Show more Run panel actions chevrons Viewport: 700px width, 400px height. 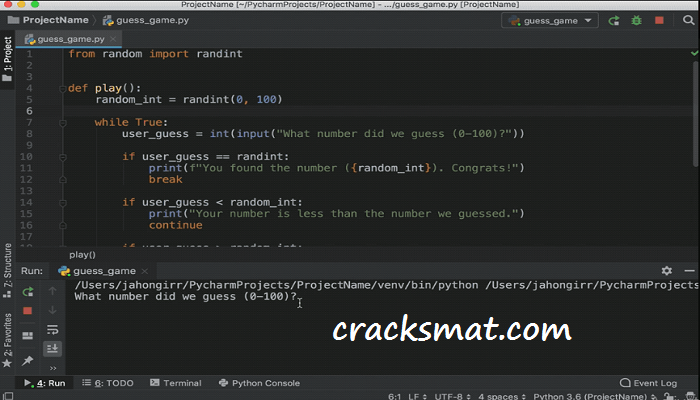point(53,368)
